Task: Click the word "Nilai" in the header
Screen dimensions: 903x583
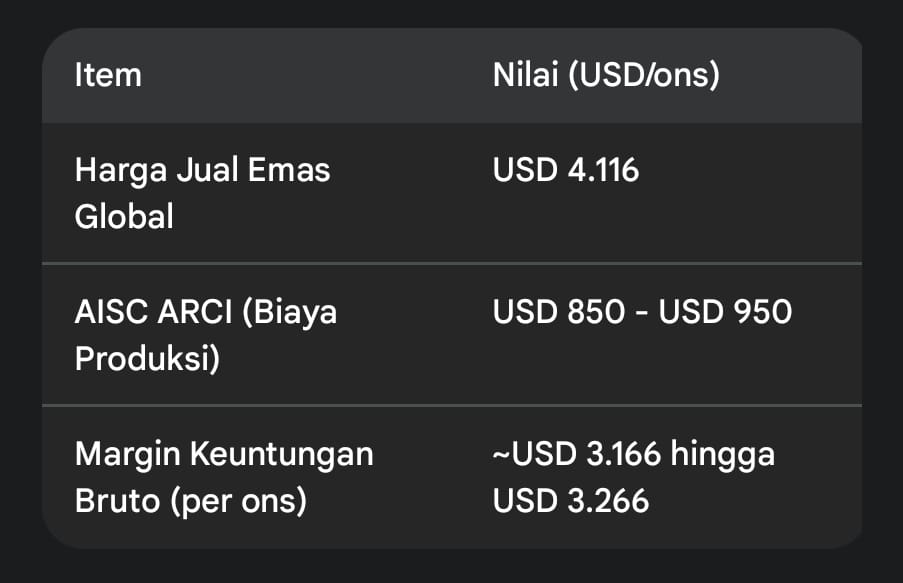Action: tap(525, 75)
